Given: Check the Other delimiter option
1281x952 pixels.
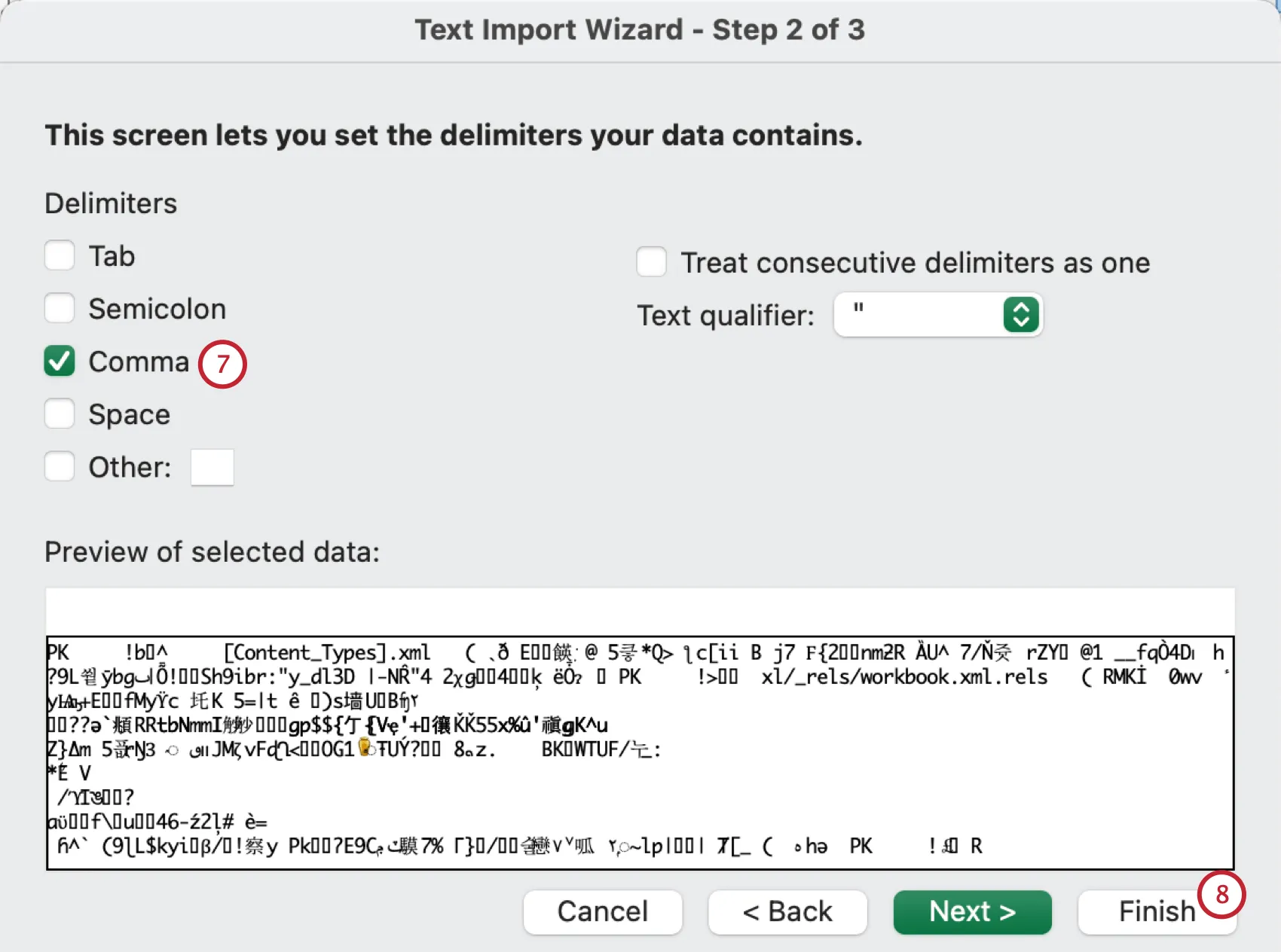Looking at the screenshot, I should click(60, 466).
